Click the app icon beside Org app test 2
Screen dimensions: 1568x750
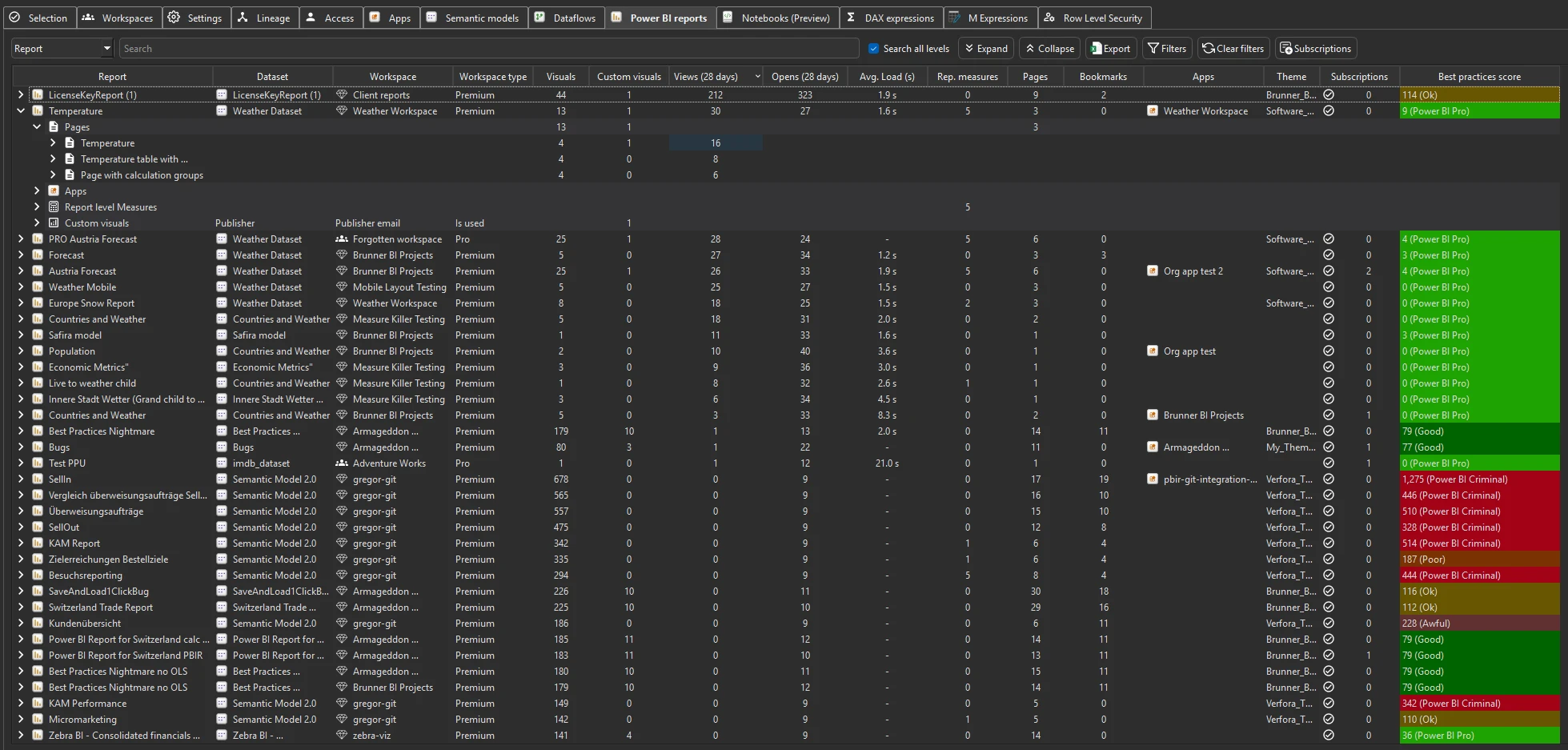[x=1153, y=271]
